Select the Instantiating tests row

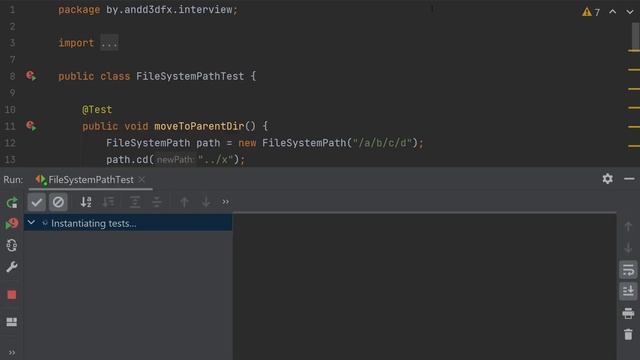pyautogui.click(x=128, y=223)
